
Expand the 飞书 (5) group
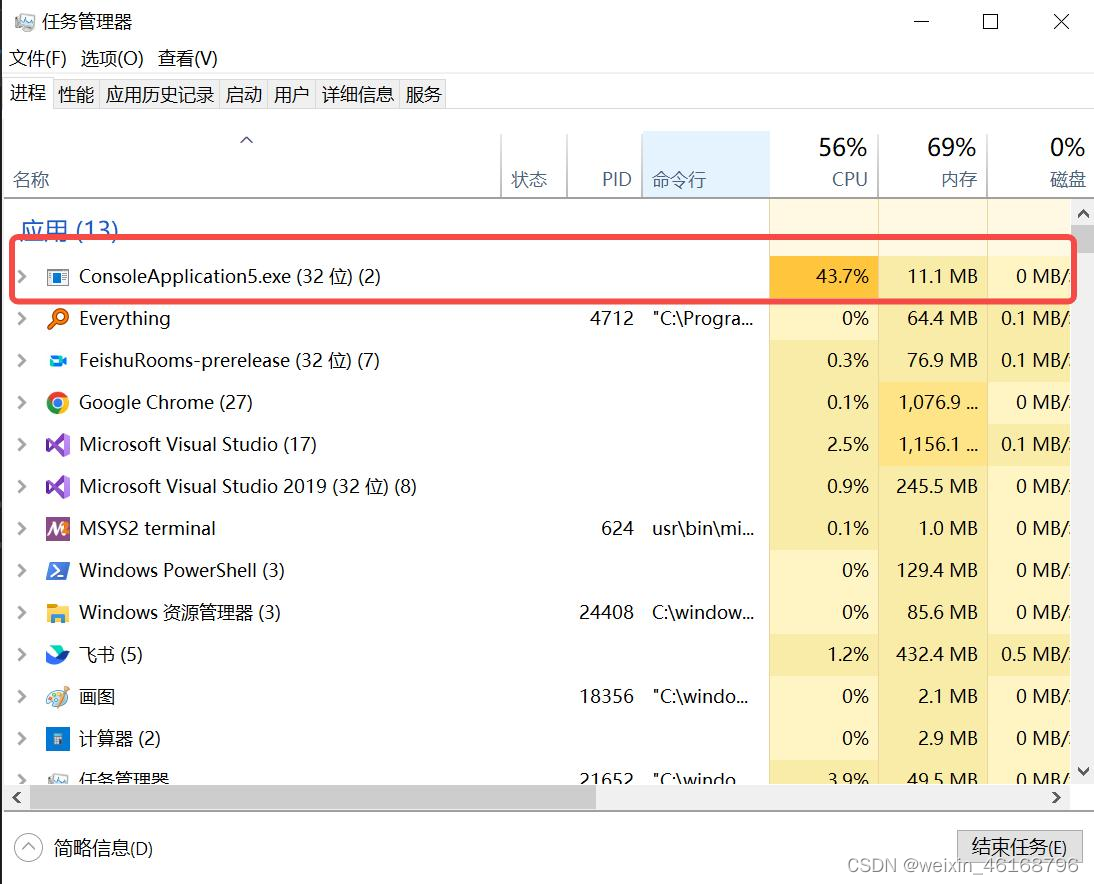point(22,654)
